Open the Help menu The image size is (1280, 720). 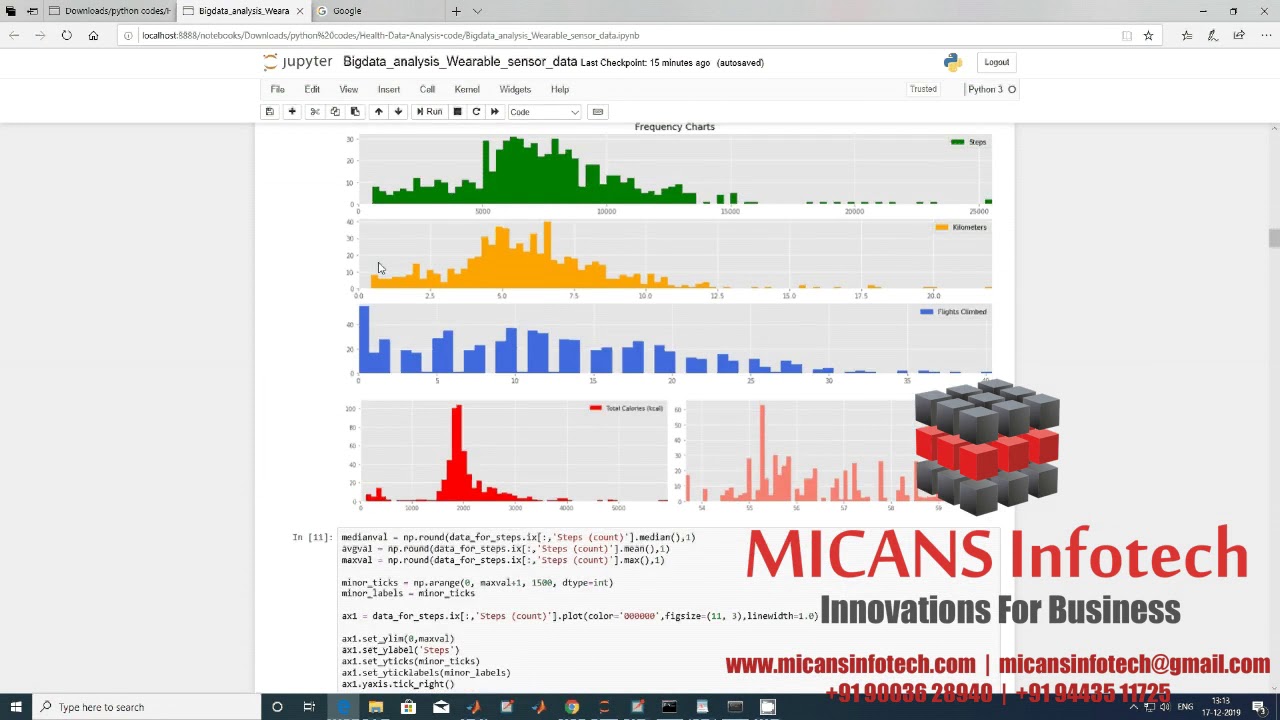(560, 89)
